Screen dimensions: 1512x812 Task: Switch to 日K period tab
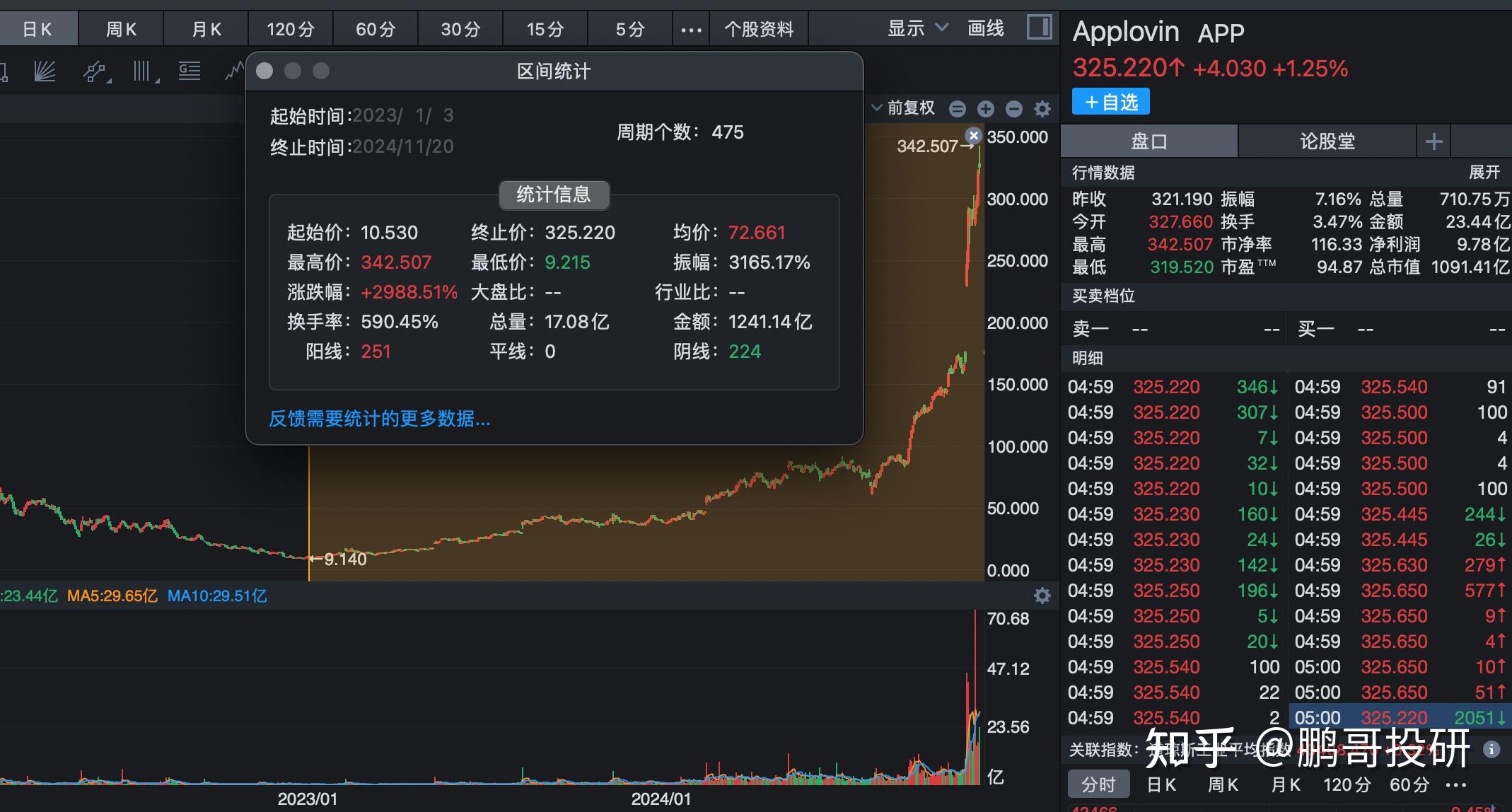click(38, 30)
